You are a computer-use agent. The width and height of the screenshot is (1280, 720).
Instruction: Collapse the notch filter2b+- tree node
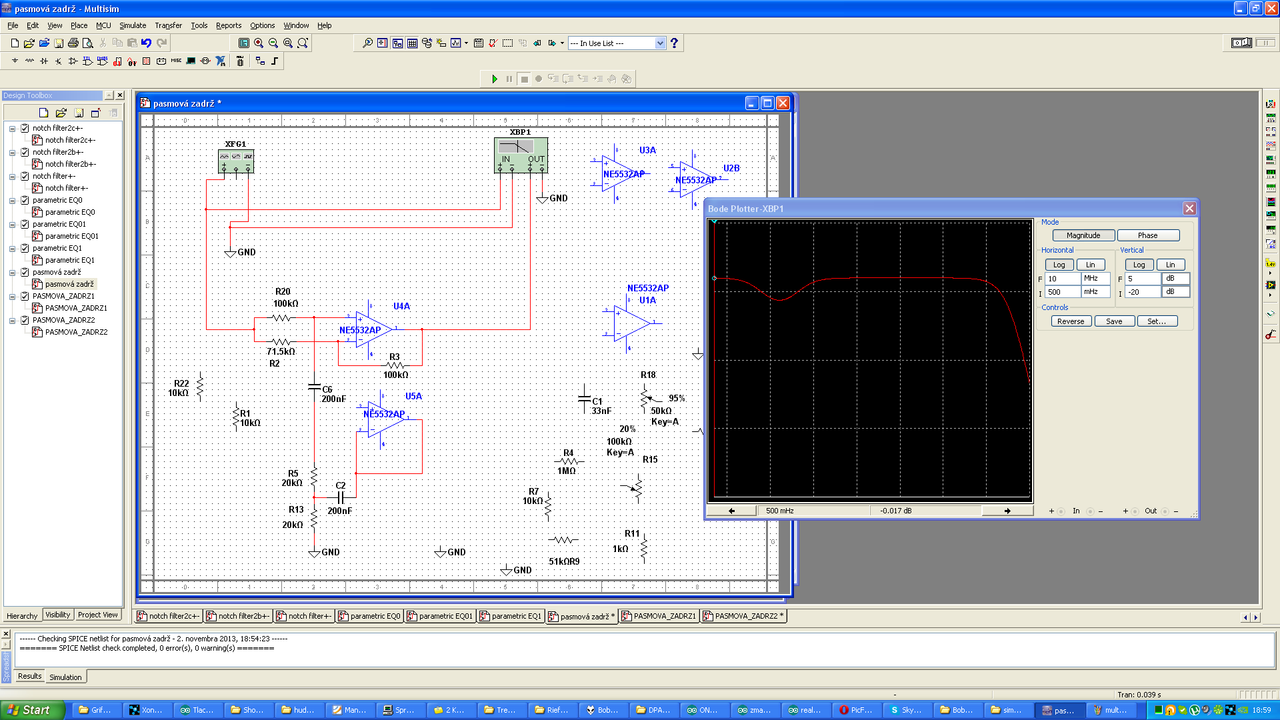coord(12,152)
